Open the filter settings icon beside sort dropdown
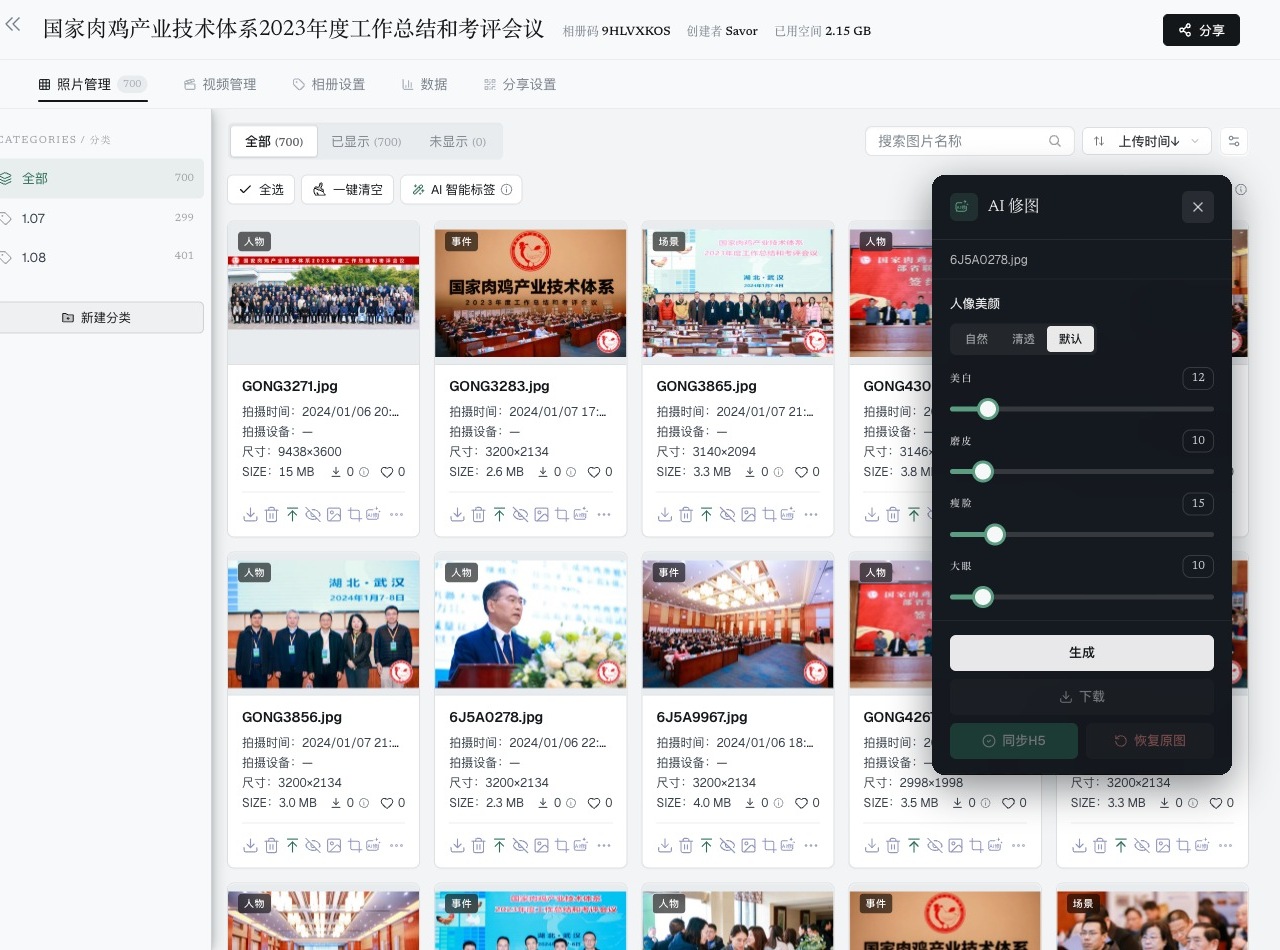This screenshot has height=950, width=1280. [1234, 141]
